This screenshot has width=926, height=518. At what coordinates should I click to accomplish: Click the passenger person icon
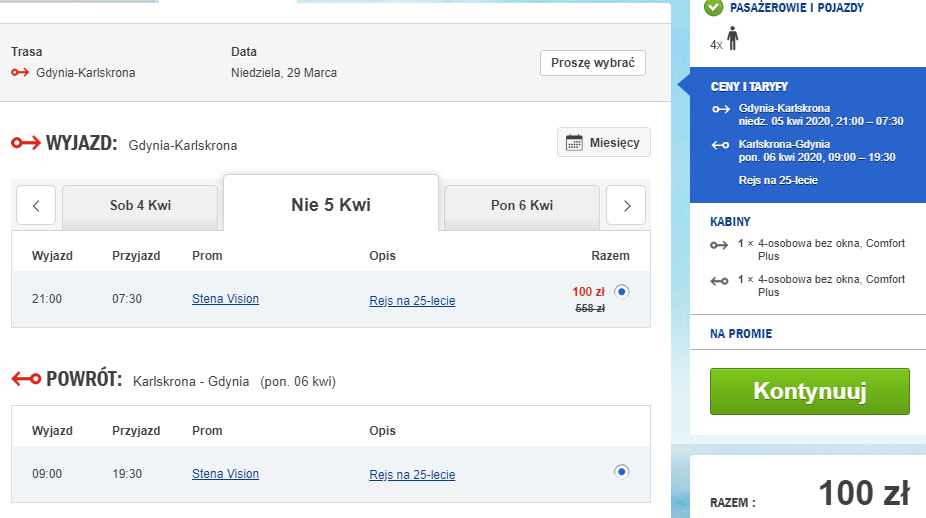tap(733, 39)
